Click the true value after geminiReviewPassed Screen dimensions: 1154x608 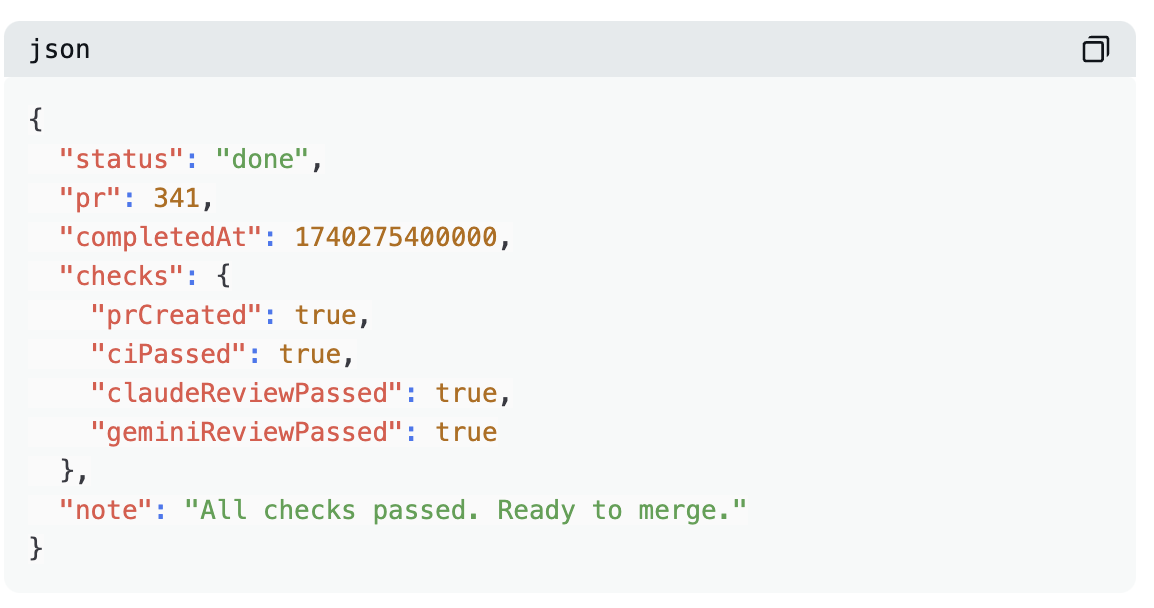(467, 432)
